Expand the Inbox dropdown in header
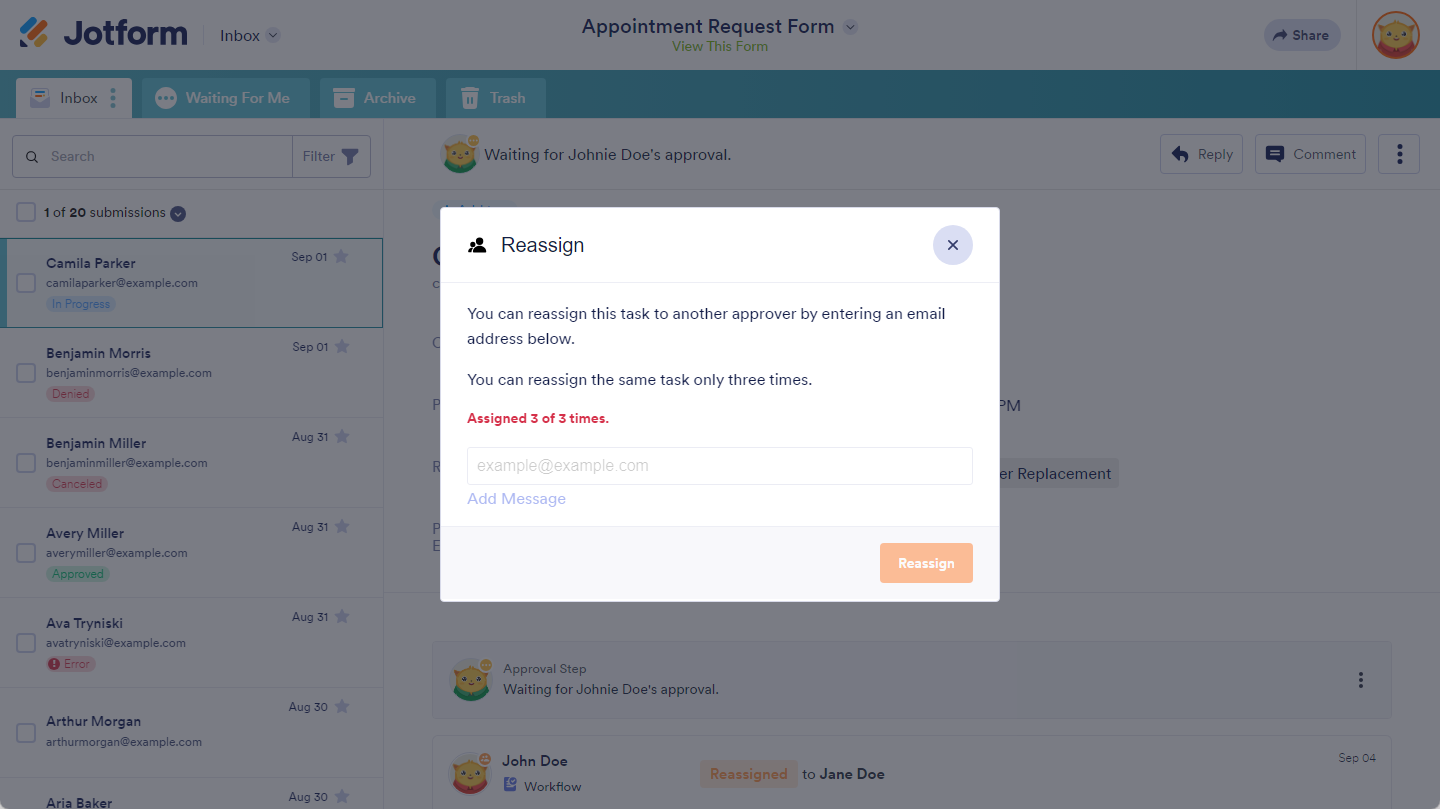The height and width of the screenshot is (809, 1440). [x=272, y=36]
